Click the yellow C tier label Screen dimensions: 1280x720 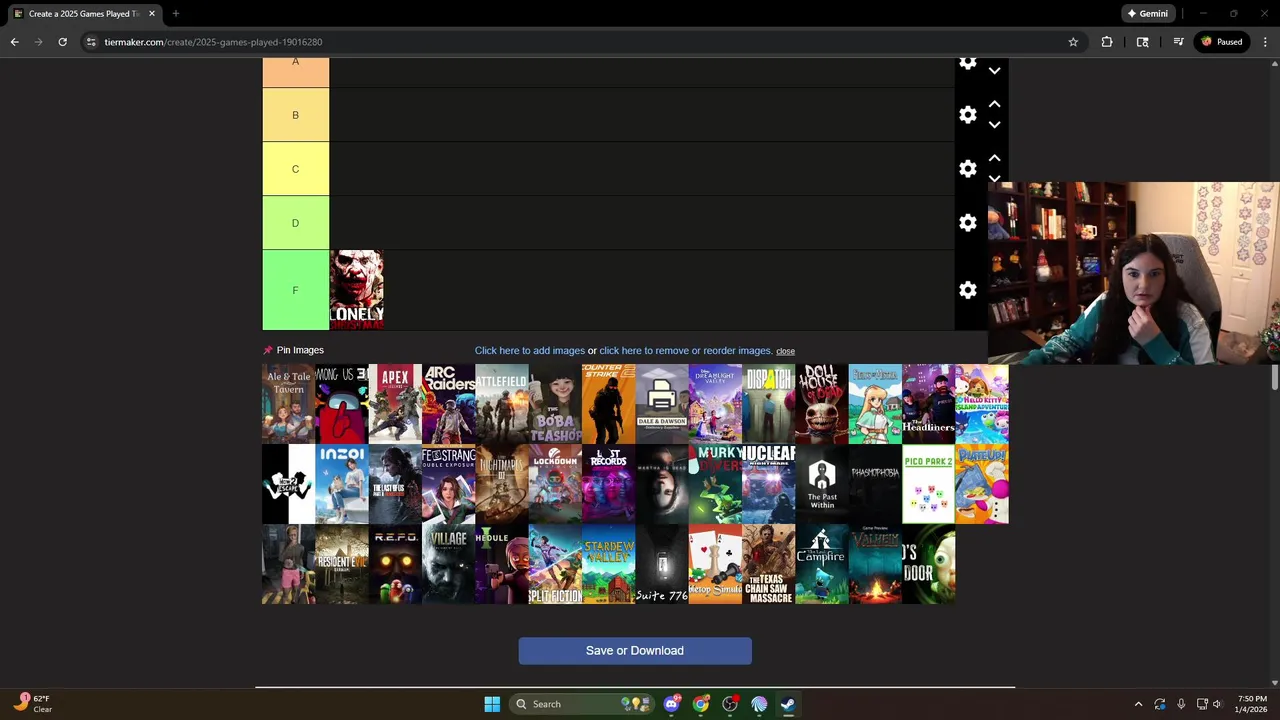click(295, 169)
